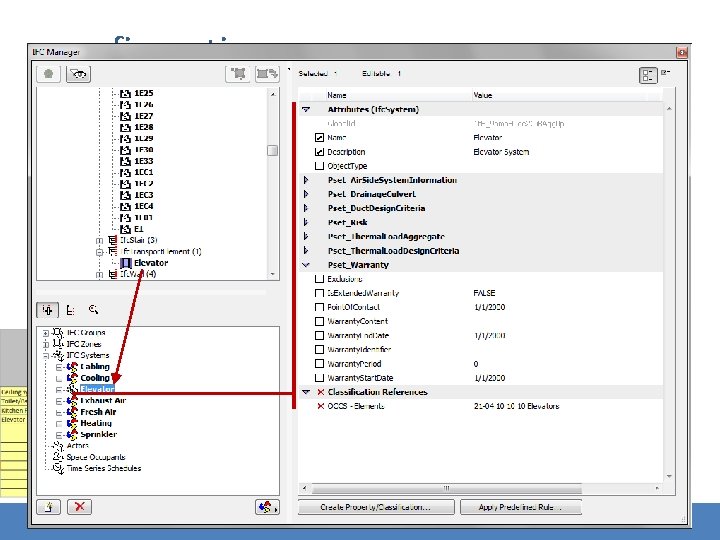Screen dimensions: 720x540
Task: Expand Pset_AirSideSystemInformation
Action: click(x=306, y=180)
